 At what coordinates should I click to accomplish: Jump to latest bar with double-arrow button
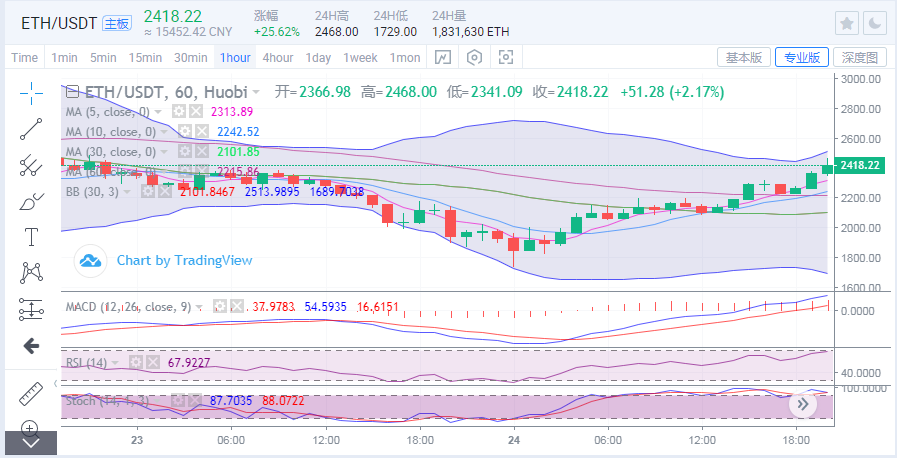coord(802,405)
